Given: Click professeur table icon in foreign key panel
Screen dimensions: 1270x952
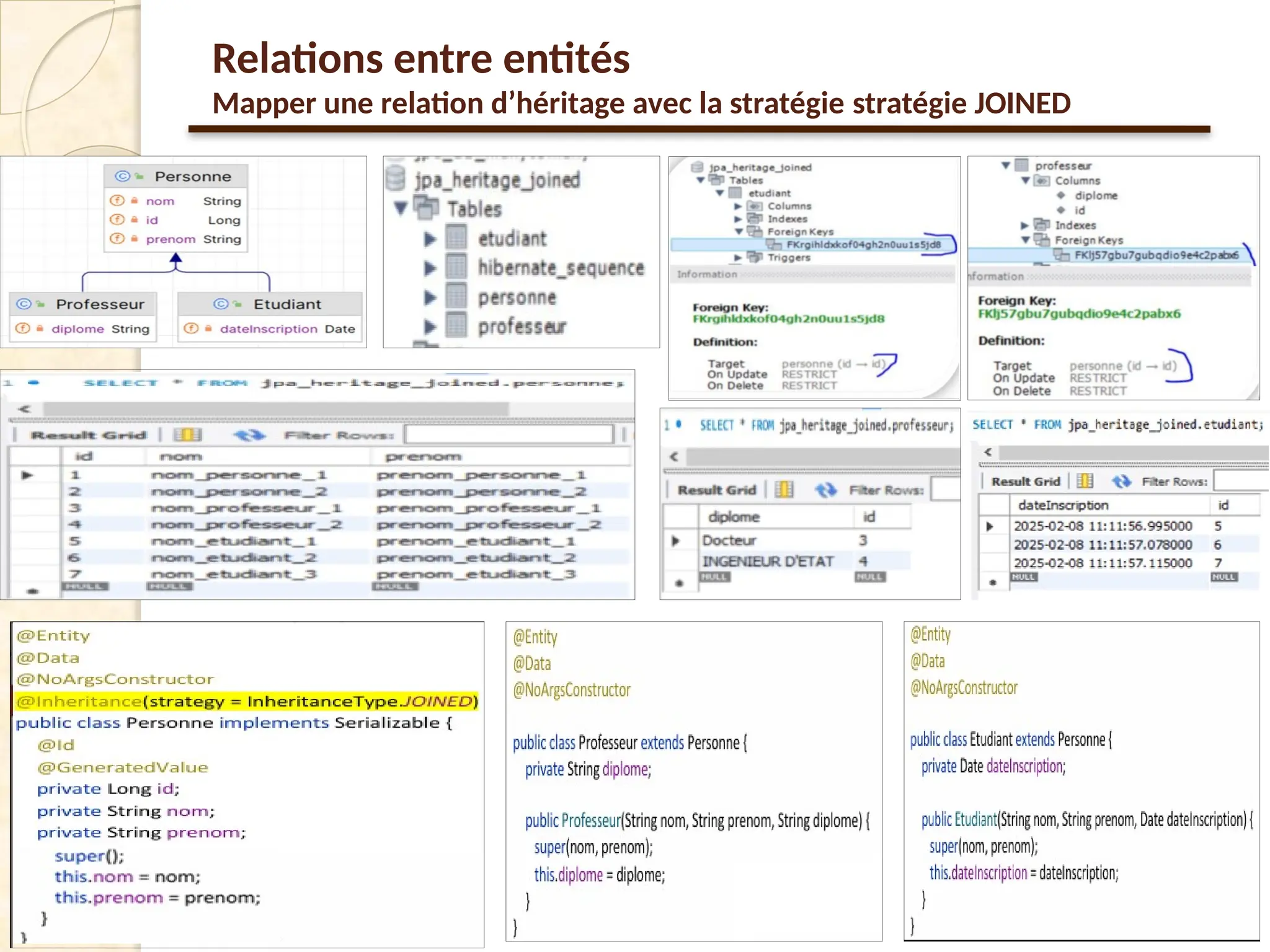Looking at the screenshot, I should [x=1022, y=165].
